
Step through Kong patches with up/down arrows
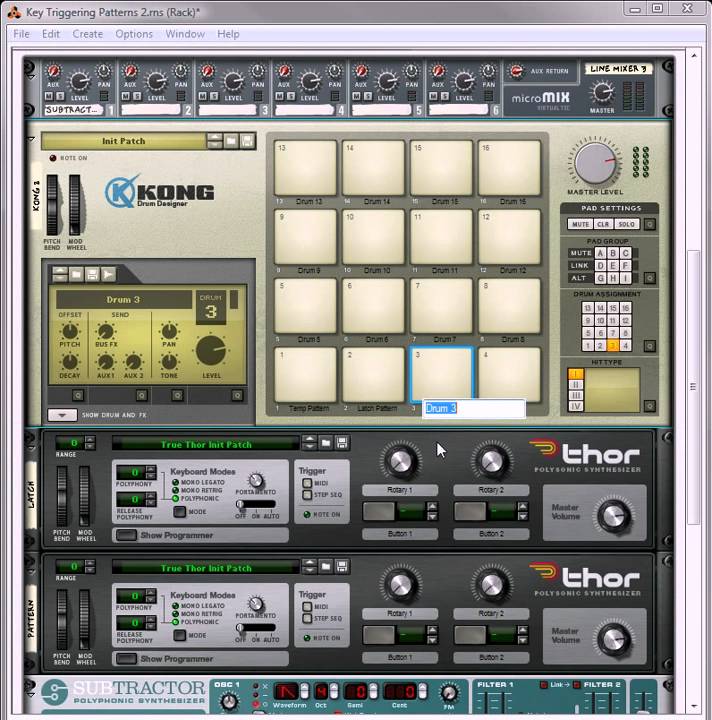click(x=214, y=141)
